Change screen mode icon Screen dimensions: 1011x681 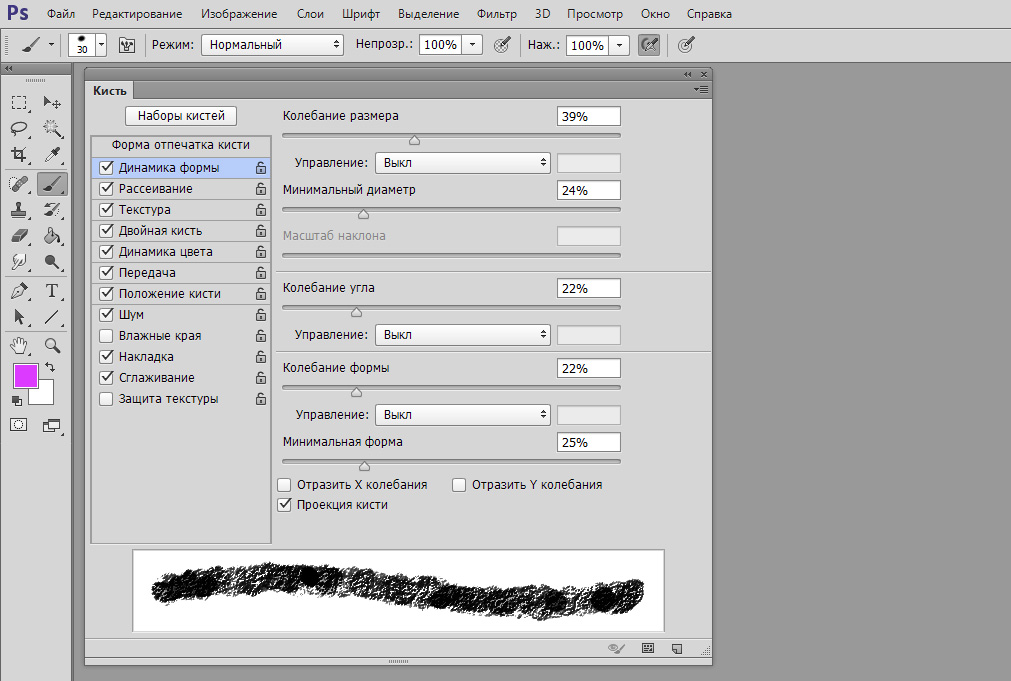coord(52,425)
